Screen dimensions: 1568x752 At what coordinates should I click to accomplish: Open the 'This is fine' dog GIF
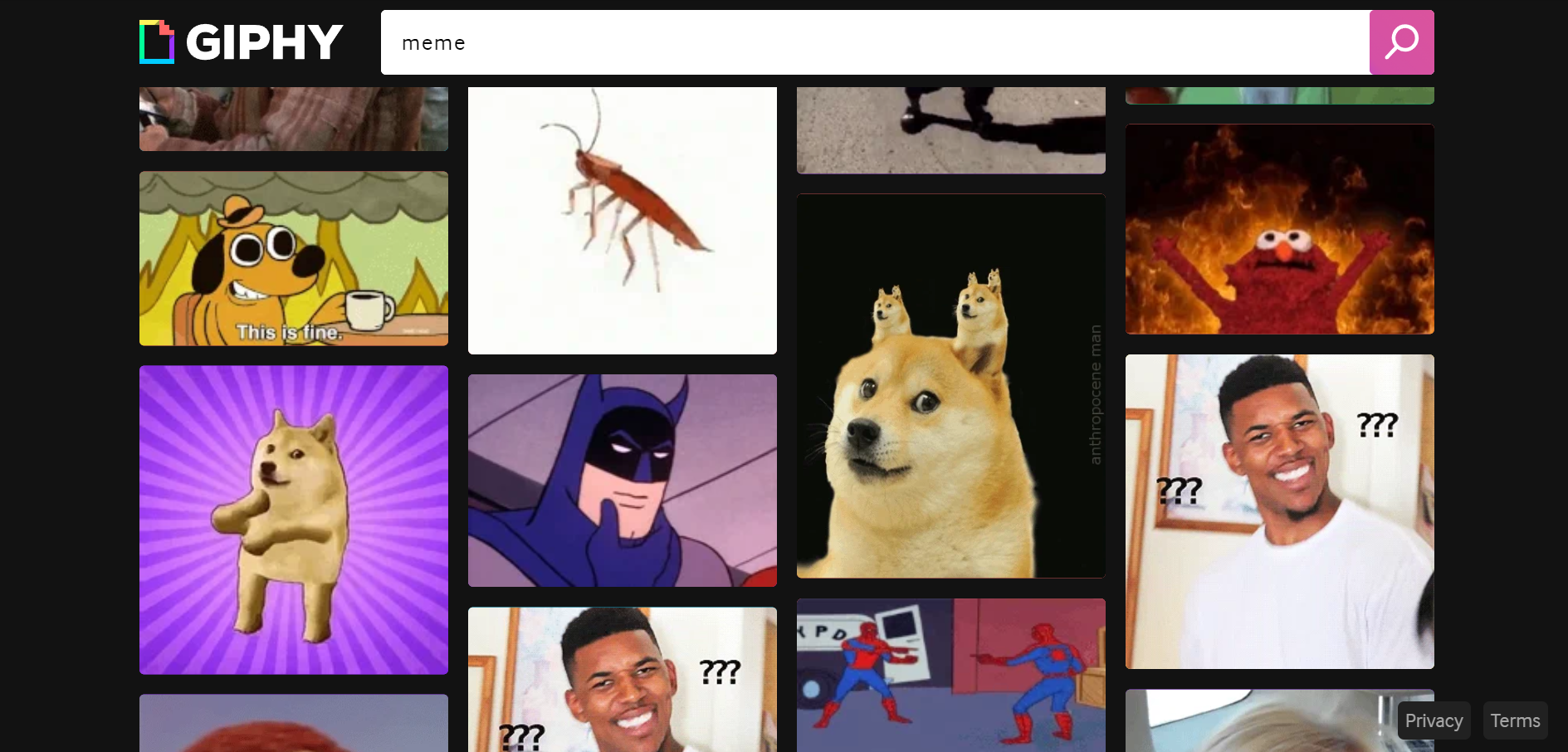pos(294,258)
